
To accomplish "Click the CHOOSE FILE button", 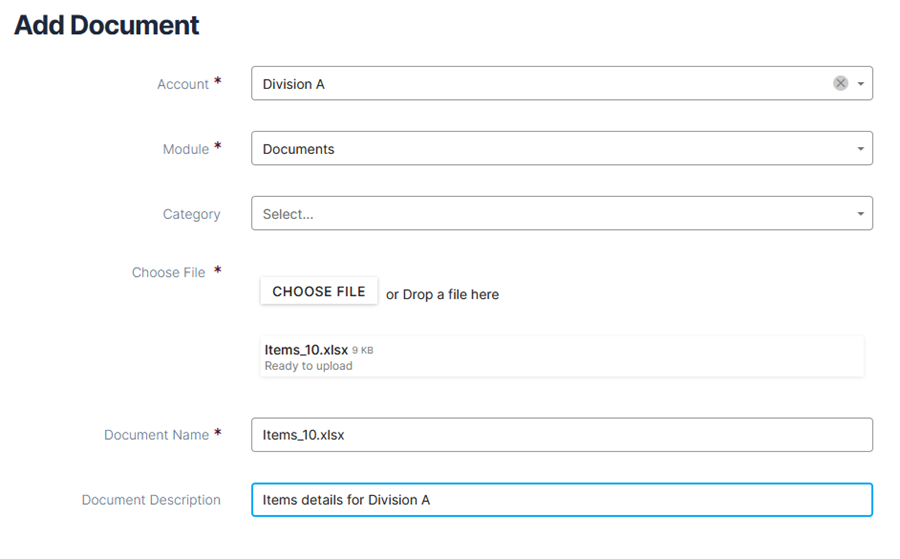I will pyautogui.click(x=319, y=291).
